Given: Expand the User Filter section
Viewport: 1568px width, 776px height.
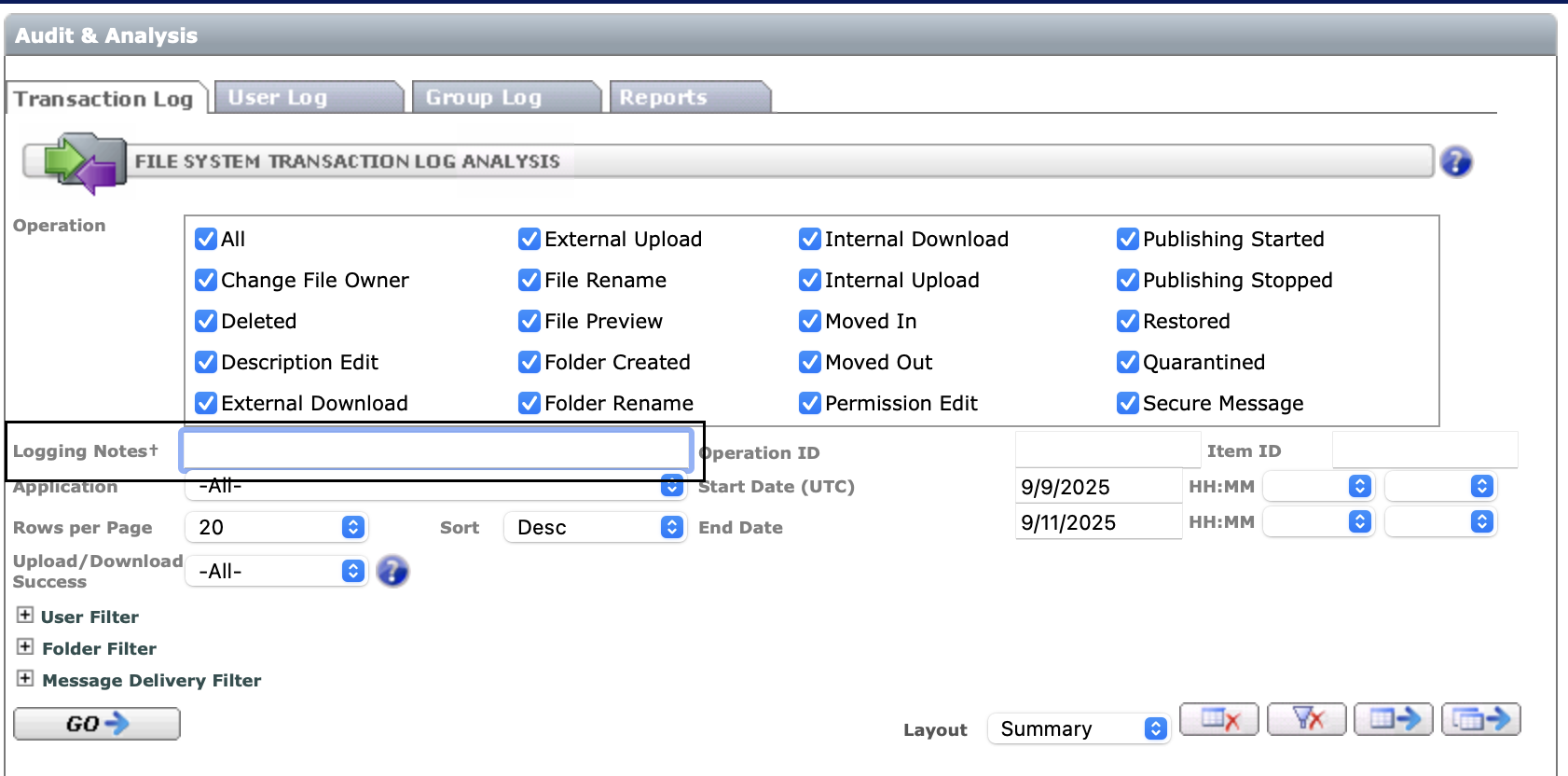Looking at the screenshot, I should (25, 616).
